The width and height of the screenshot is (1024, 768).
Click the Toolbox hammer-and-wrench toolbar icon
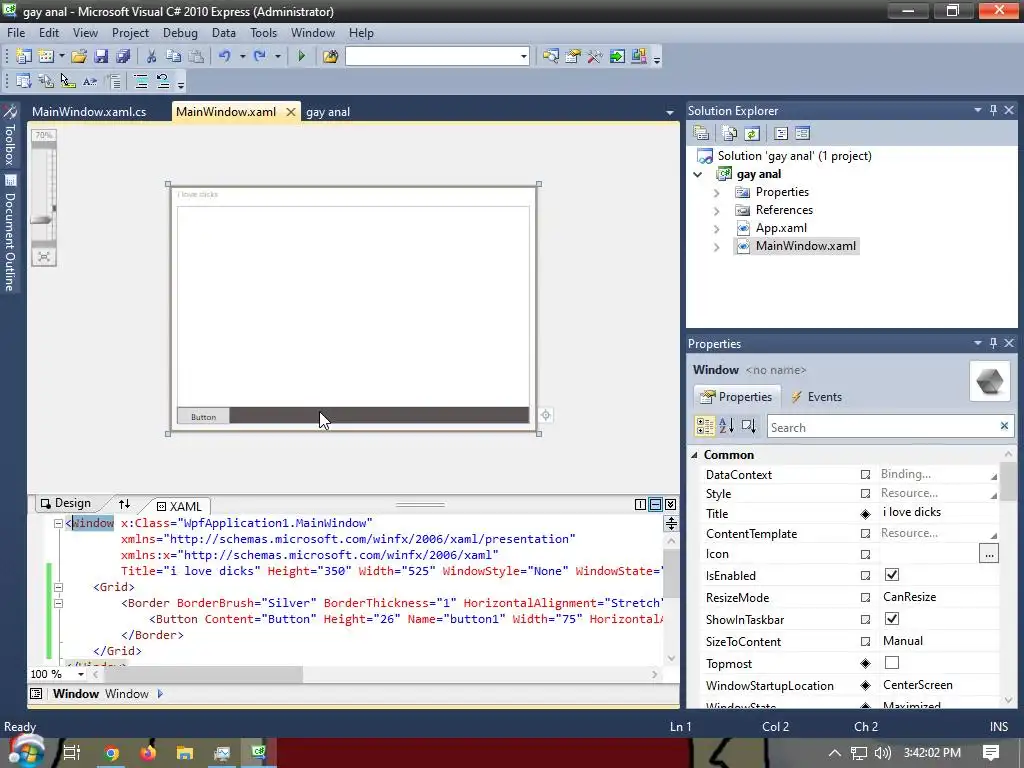(594, 57)
